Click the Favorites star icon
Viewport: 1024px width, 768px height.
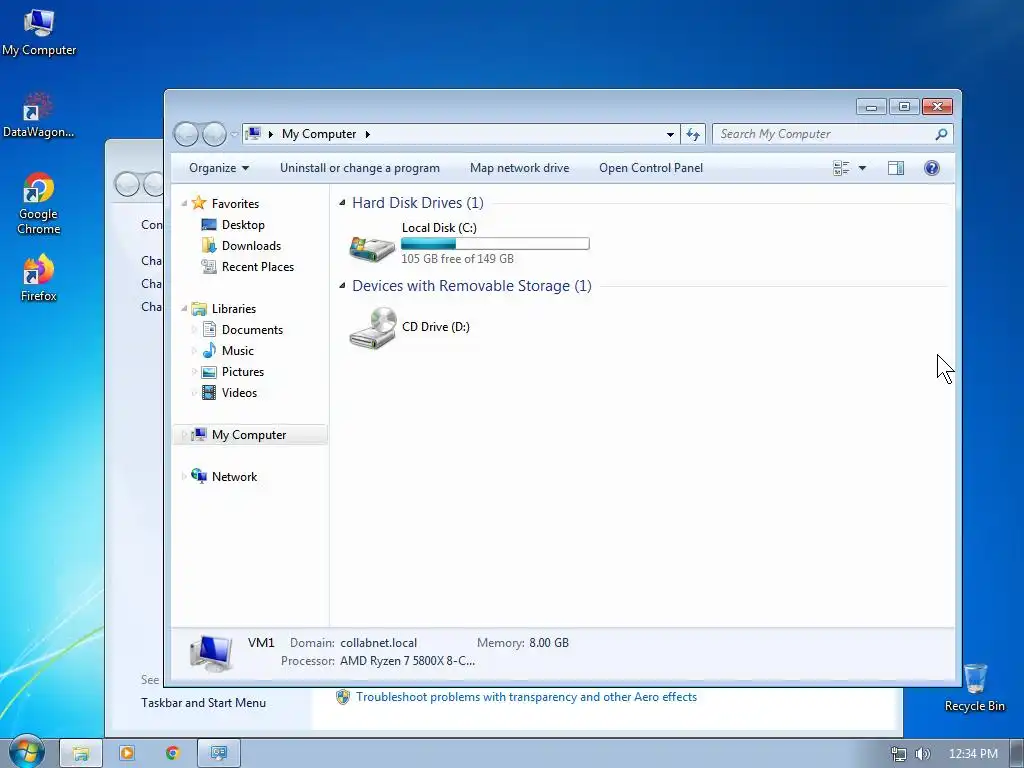[x=199, y=203]
